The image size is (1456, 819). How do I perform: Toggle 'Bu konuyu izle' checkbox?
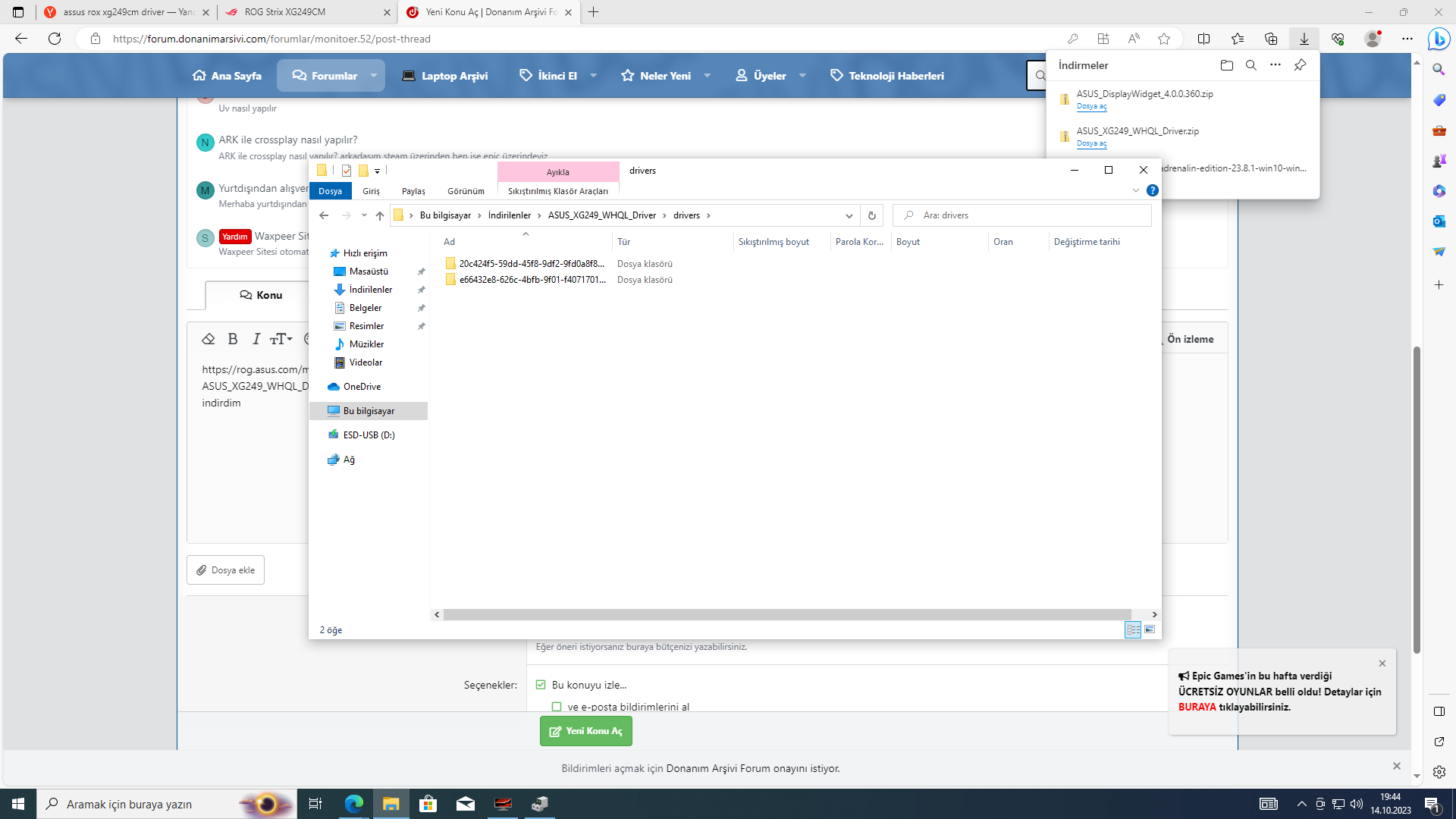tap(541, 685)
